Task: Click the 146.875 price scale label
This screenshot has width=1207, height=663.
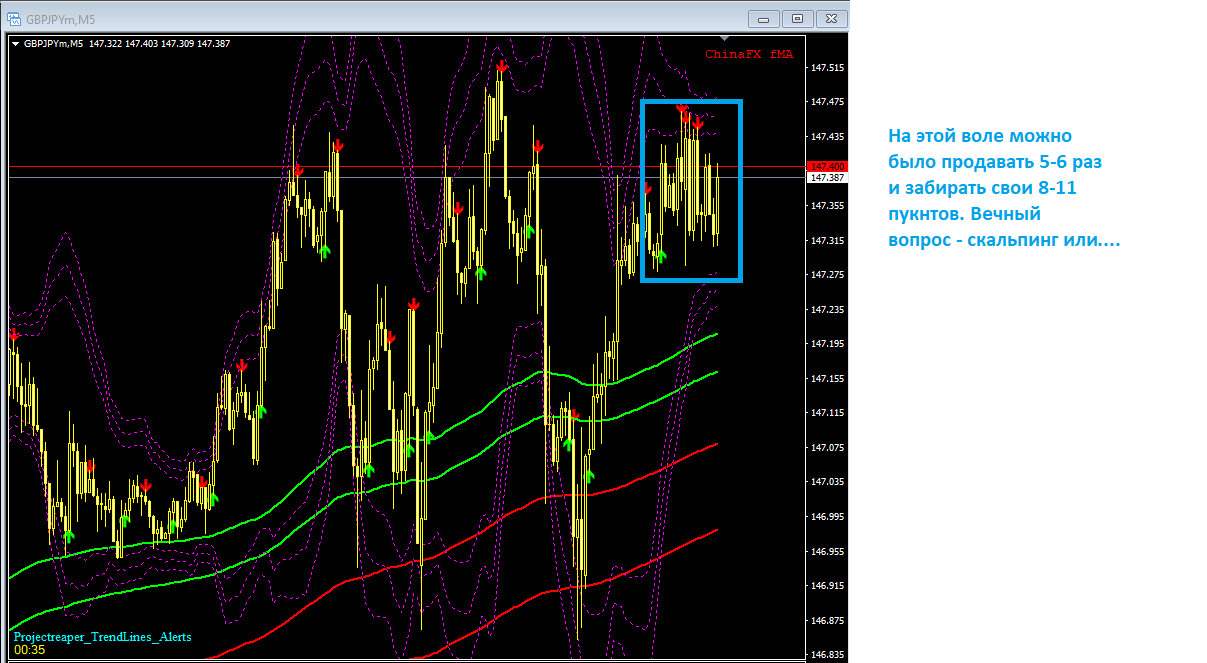Action: pyautogui.click(x=828, y=621)
